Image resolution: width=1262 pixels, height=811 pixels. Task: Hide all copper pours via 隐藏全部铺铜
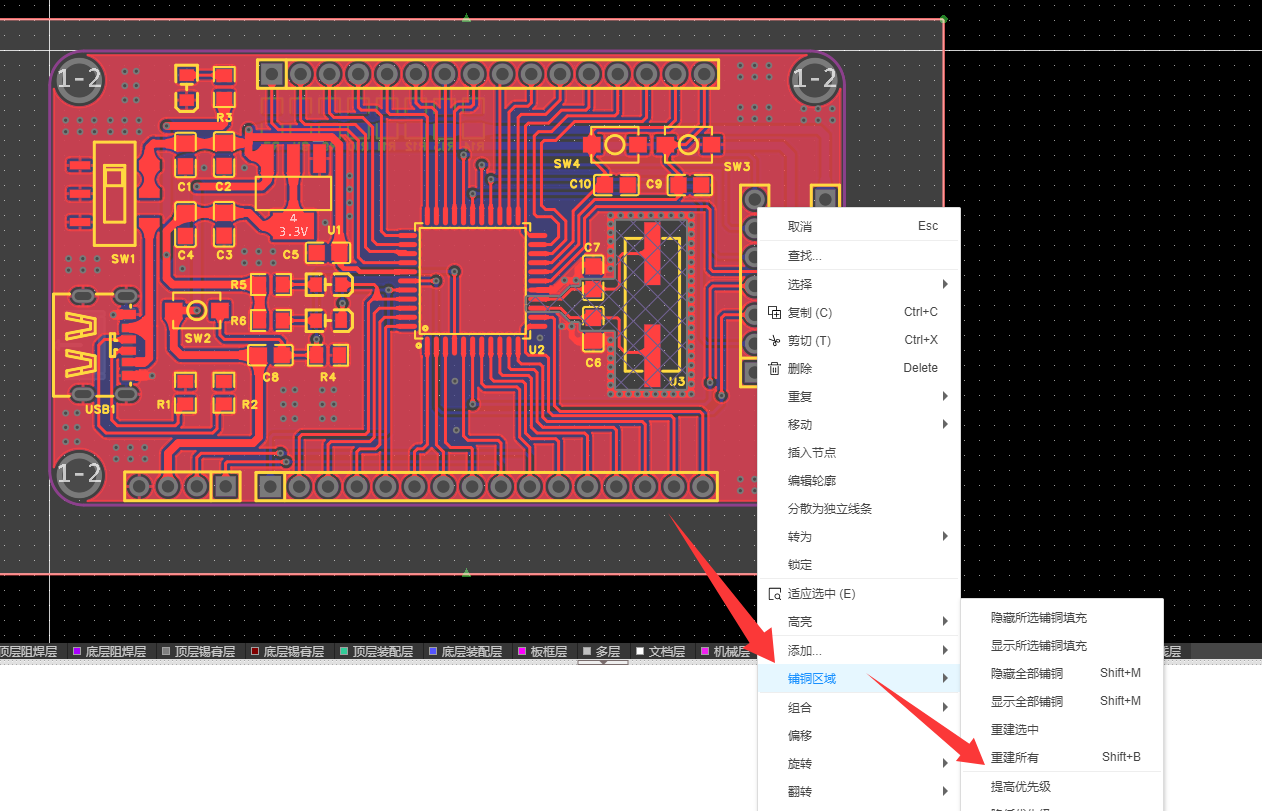pos(1026,673)
